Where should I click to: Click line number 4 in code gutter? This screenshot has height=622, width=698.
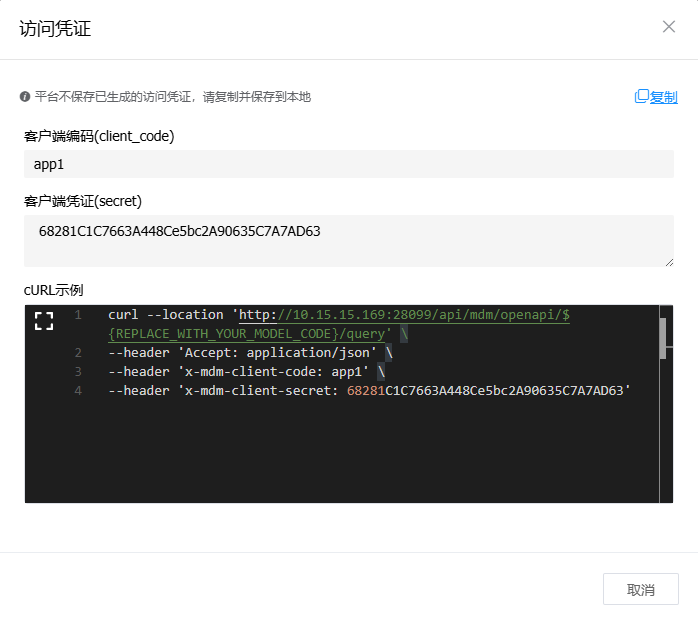tap(77, 391)
